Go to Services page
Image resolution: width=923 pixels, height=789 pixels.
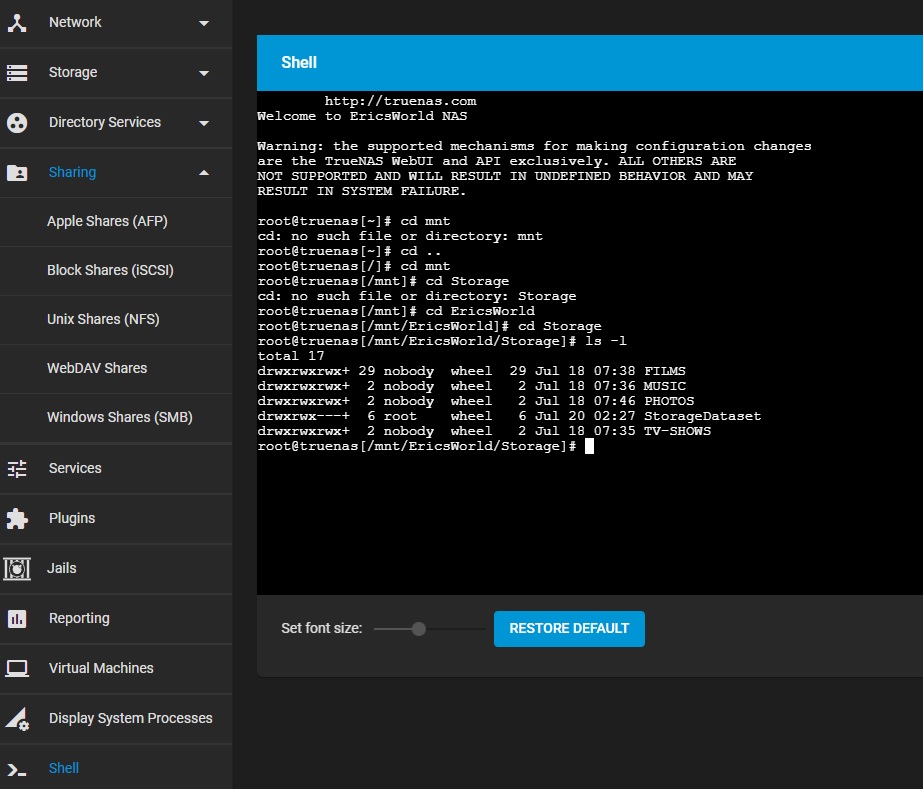click(75, 468)
